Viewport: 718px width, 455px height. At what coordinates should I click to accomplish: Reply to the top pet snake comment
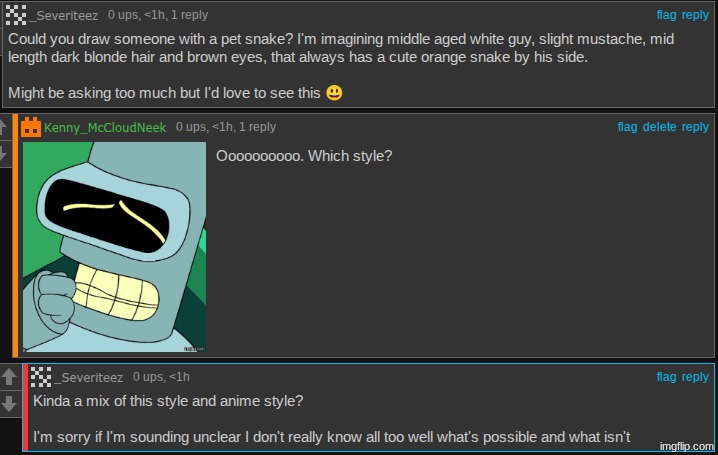695,15
